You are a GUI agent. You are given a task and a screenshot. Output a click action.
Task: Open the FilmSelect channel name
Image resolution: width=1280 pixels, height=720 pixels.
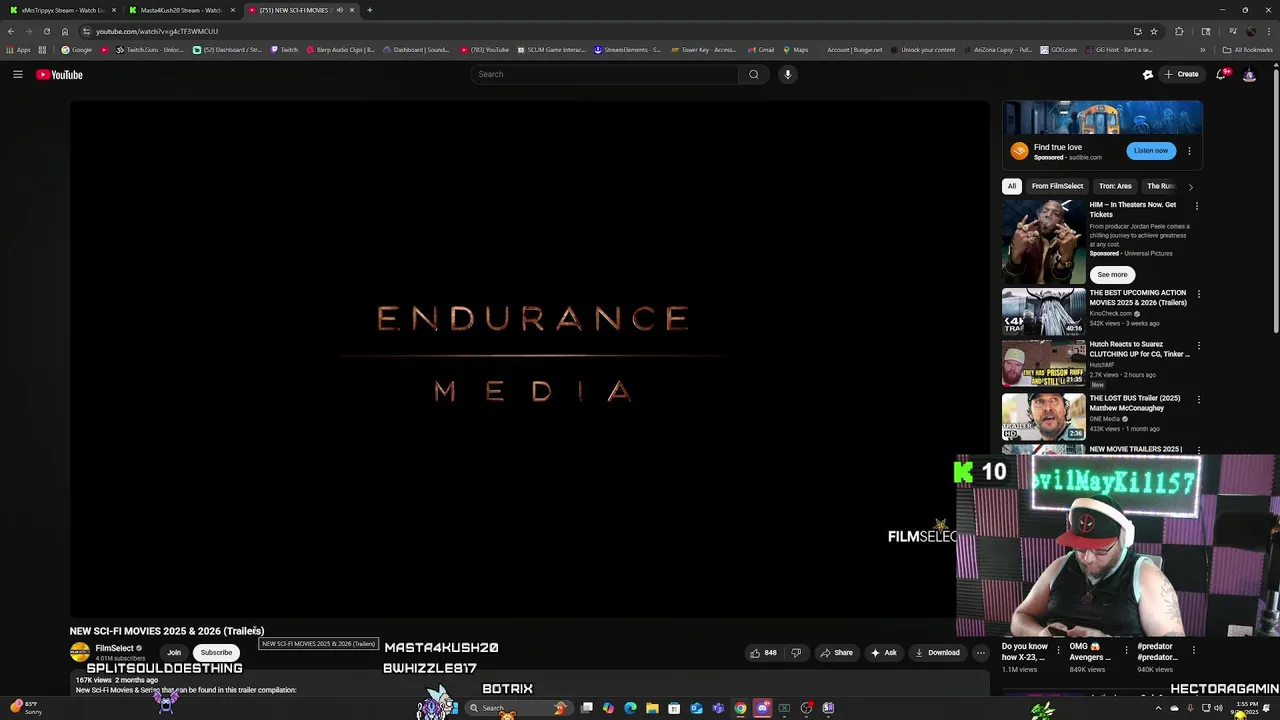114,648
